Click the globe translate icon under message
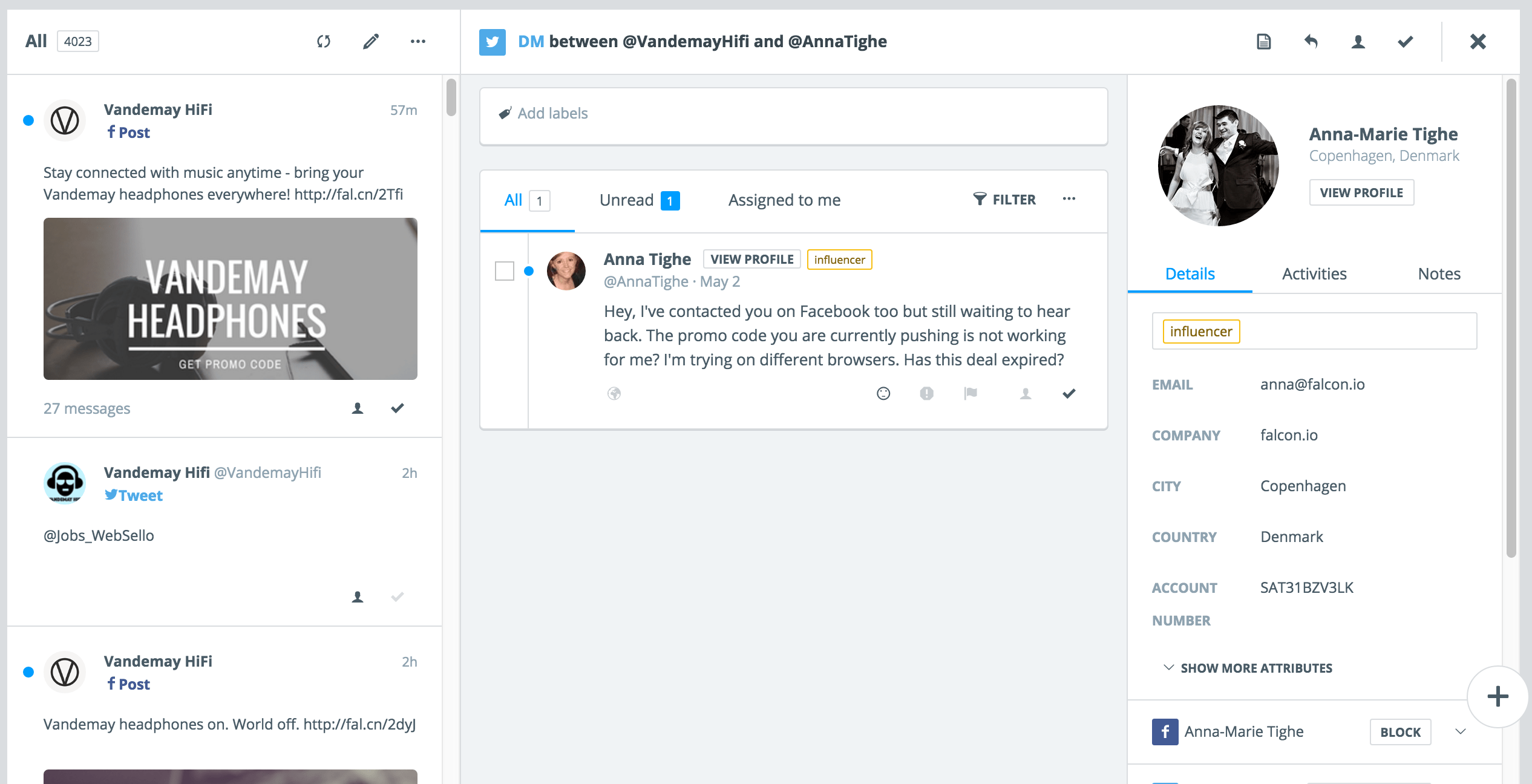The height and width of the screenshot is (784, 1532). pyautogui.click(x=614, y=394)
